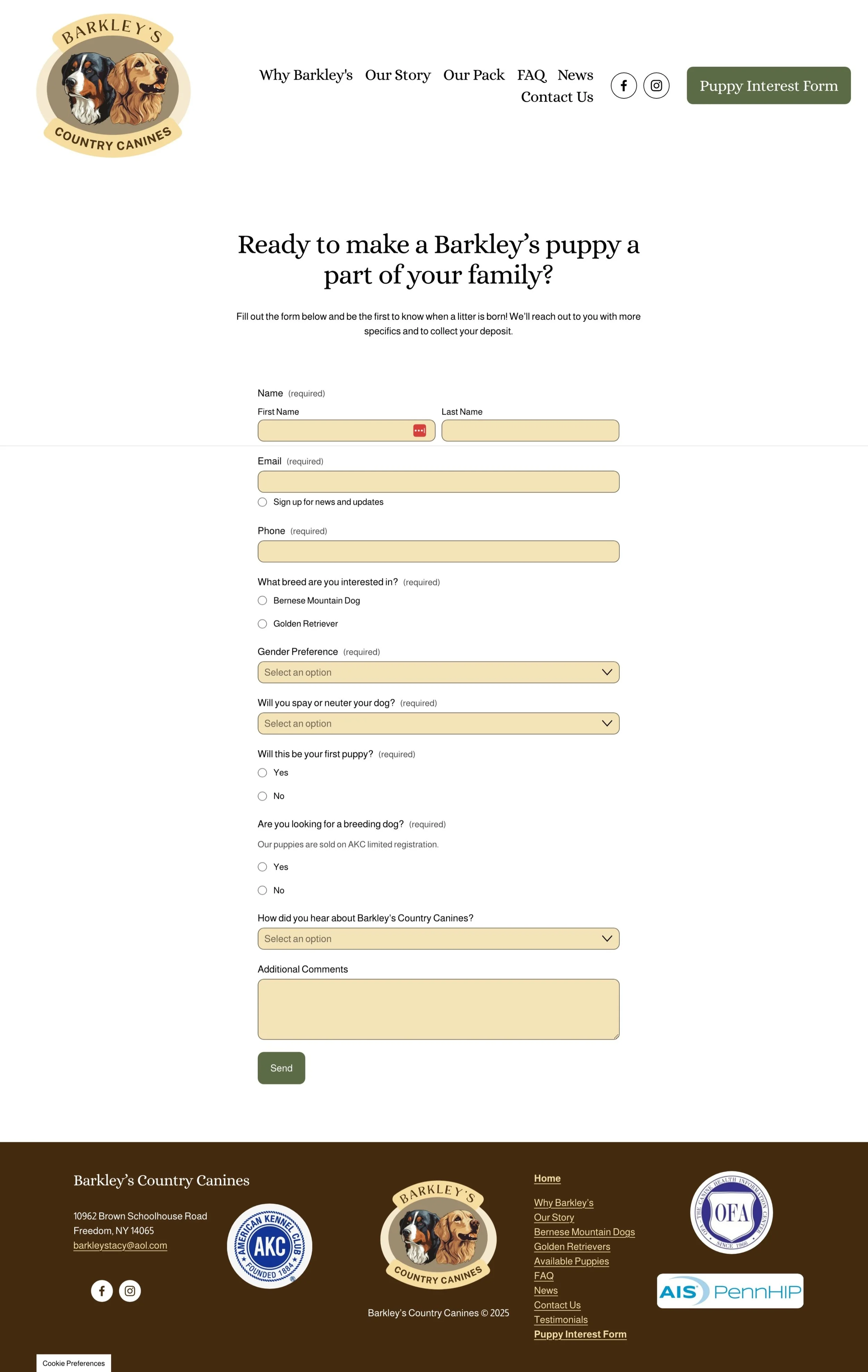This screenshot has width=868, height=1372.
Task: Open the Our Pack menu item
Action: (474, 75)
